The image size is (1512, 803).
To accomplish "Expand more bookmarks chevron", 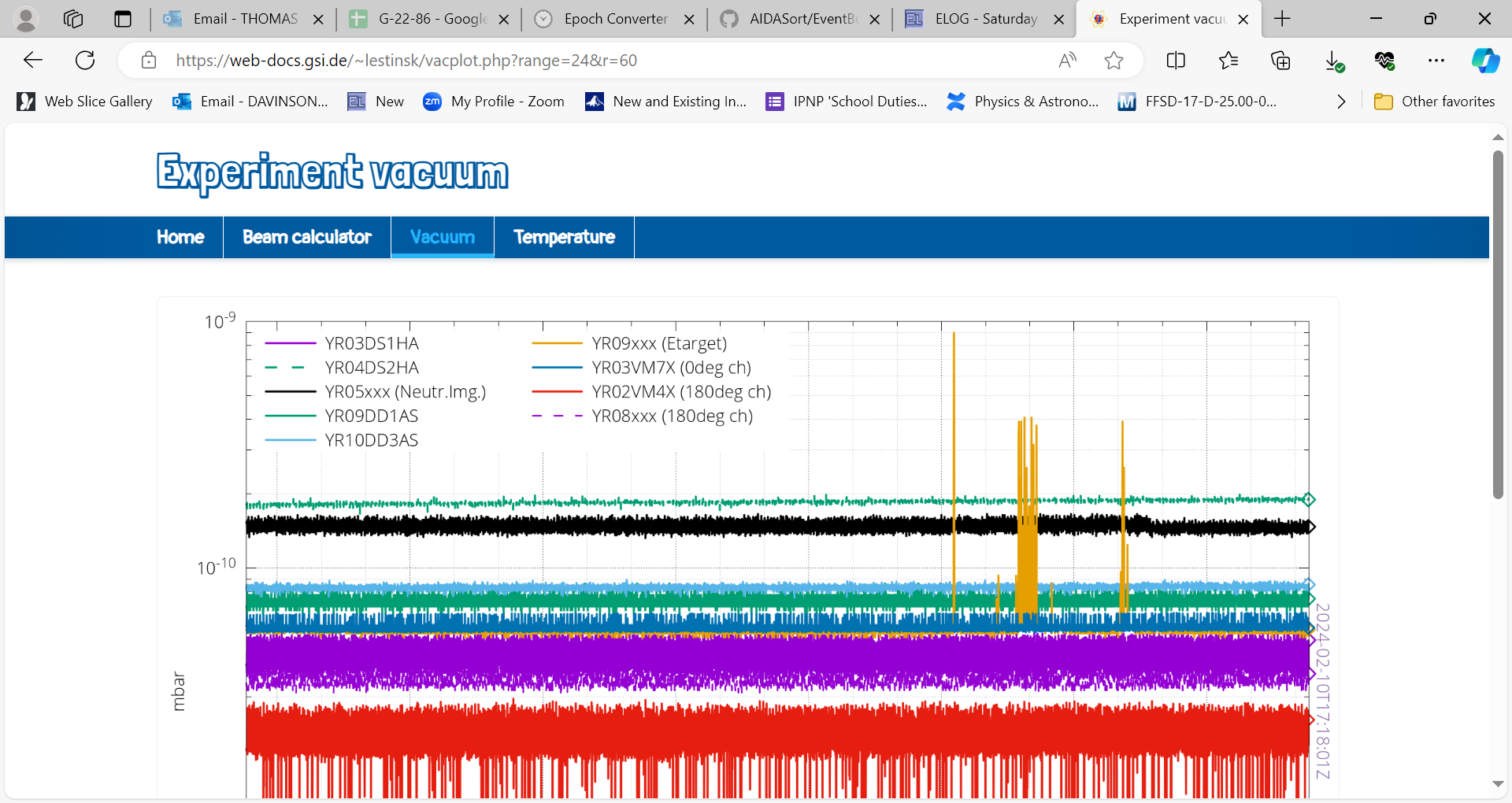I will coord(1341,102).
